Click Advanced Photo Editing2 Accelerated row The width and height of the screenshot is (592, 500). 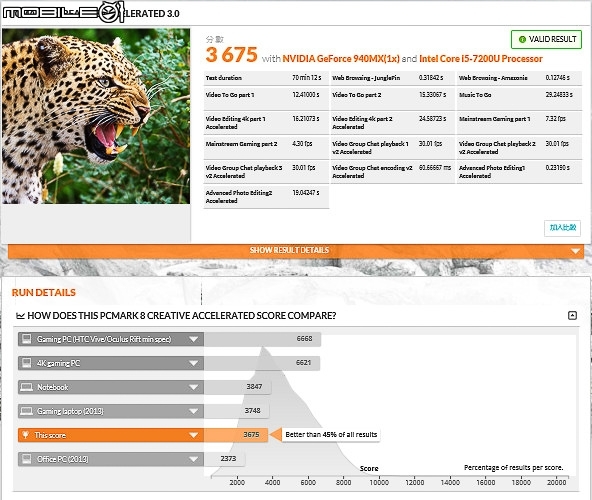click(266, 197)
